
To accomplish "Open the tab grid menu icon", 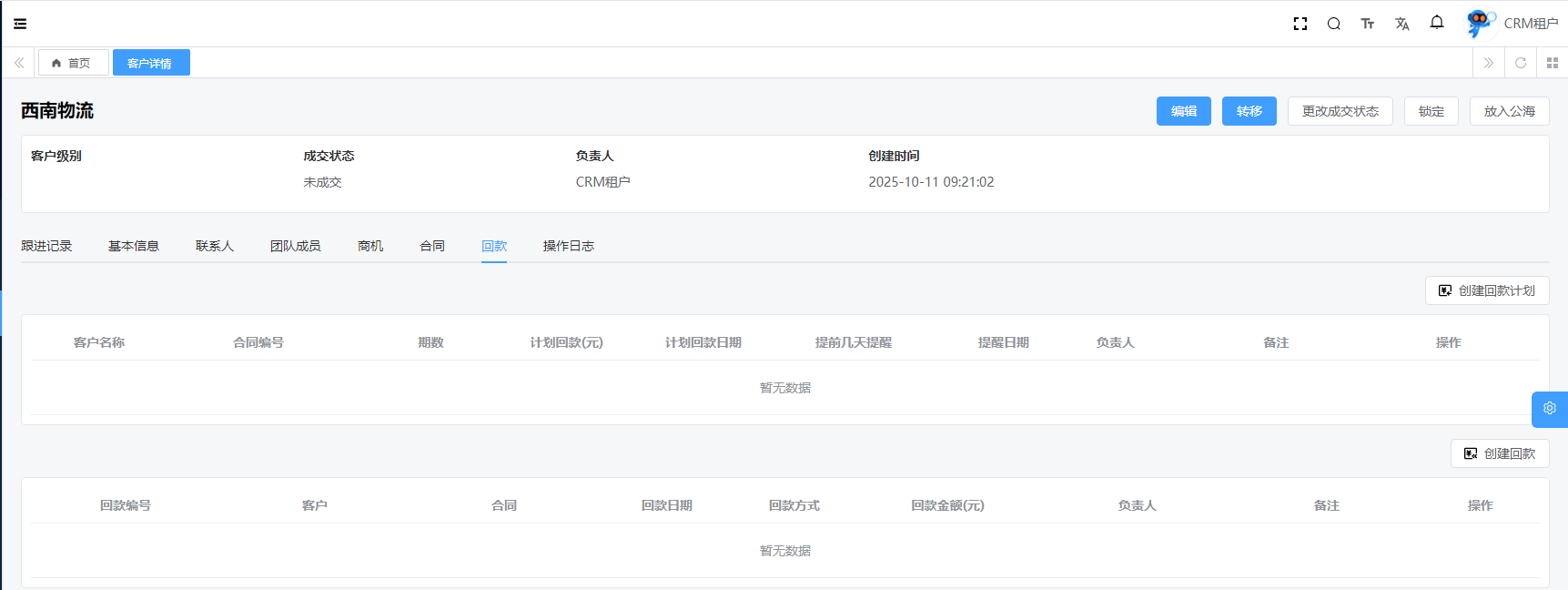I will (1552, 63).
